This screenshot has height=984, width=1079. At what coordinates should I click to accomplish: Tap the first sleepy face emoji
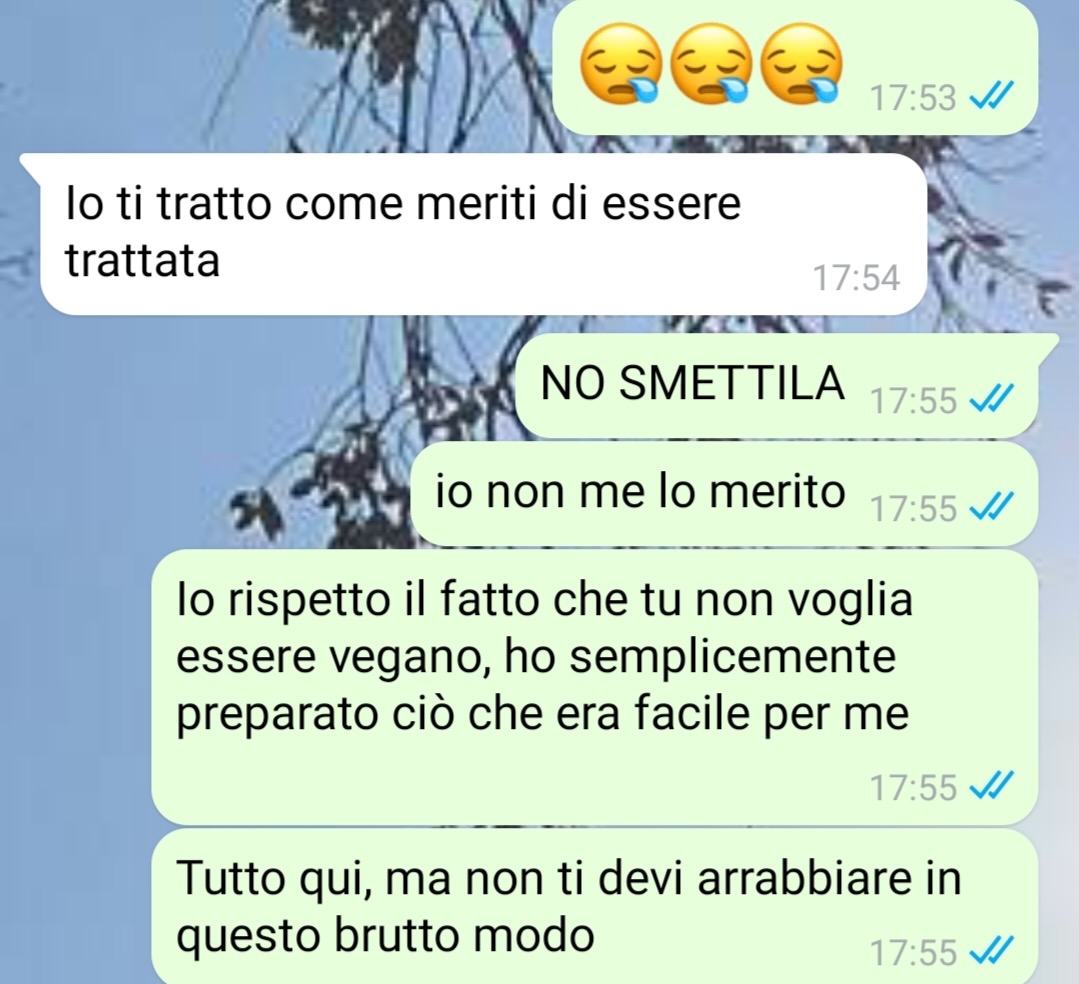point(621,63)
